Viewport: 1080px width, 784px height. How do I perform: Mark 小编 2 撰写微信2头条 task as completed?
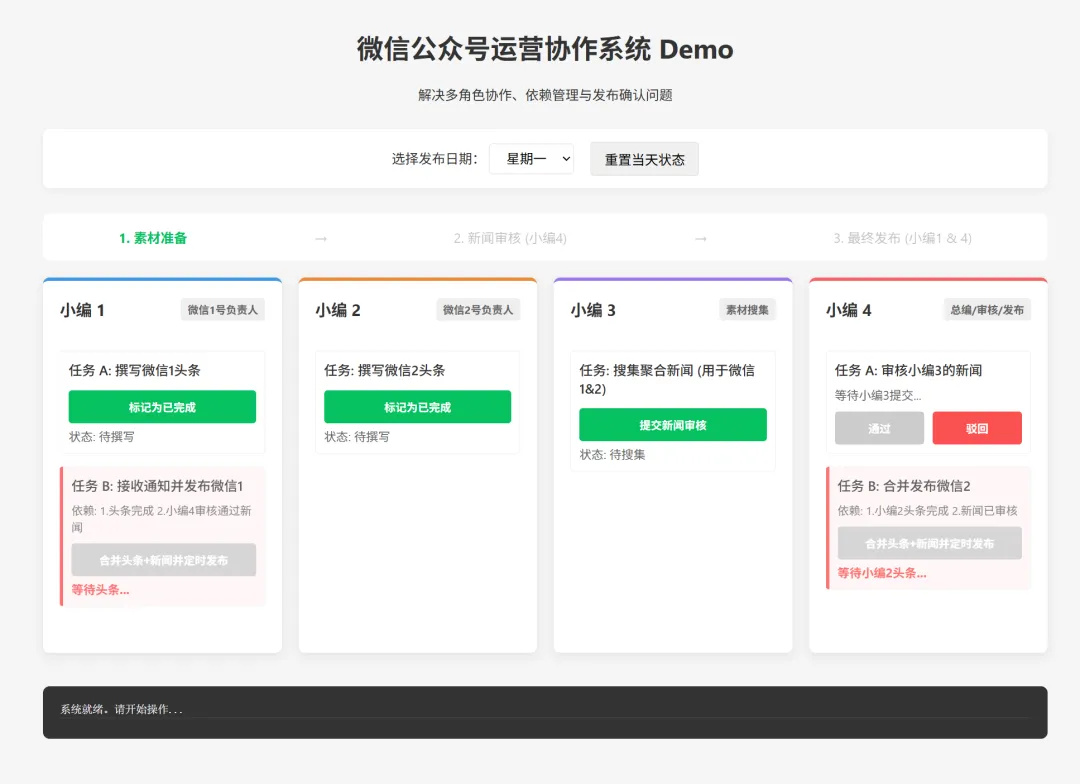417,407
